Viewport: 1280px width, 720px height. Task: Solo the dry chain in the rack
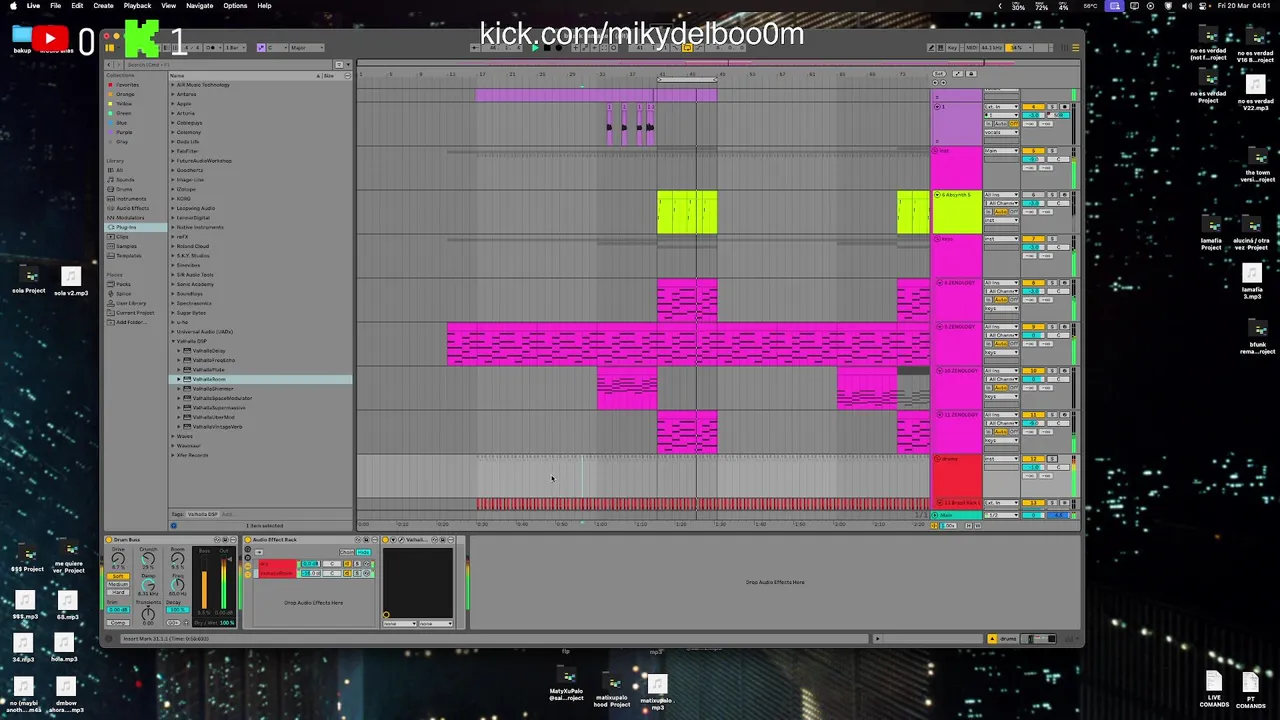click(357, 564)
